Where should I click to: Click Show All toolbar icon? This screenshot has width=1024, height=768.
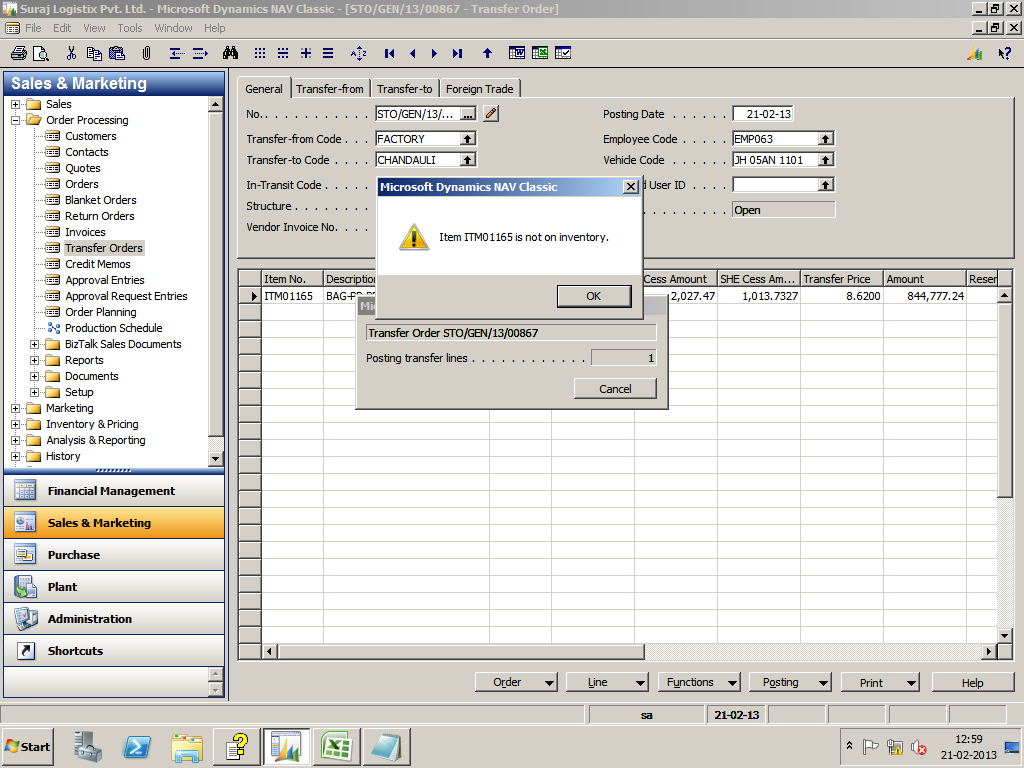pos(328,54)
